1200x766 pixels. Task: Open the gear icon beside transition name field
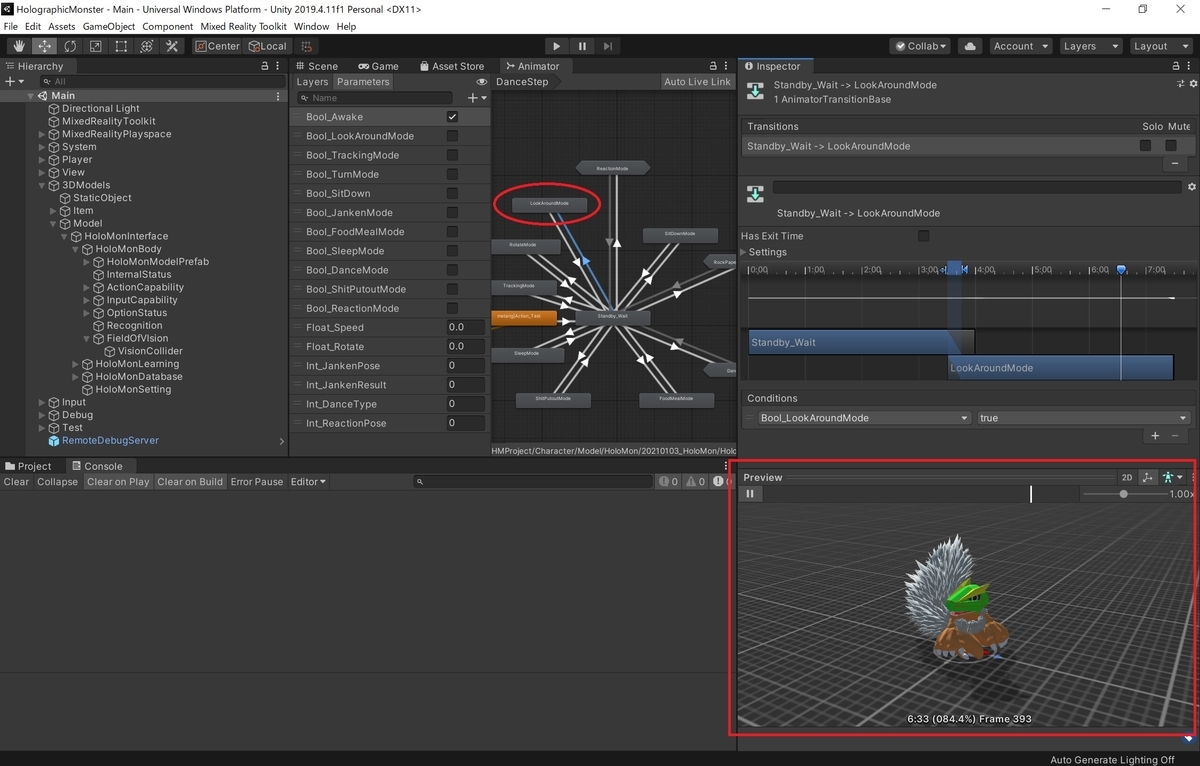pos(1191,187)
